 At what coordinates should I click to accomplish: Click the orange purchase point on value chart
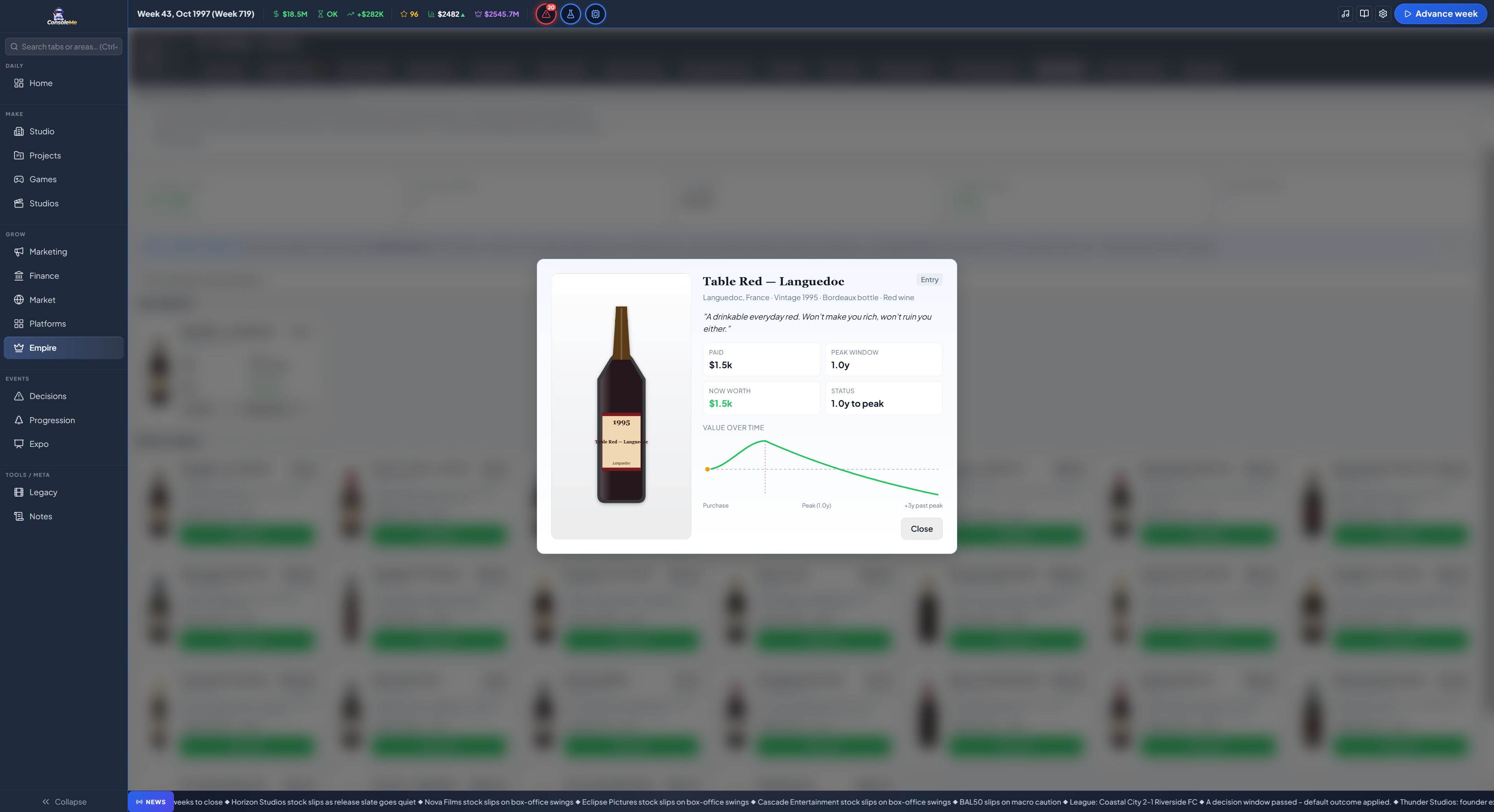click(x=707, y=469)
